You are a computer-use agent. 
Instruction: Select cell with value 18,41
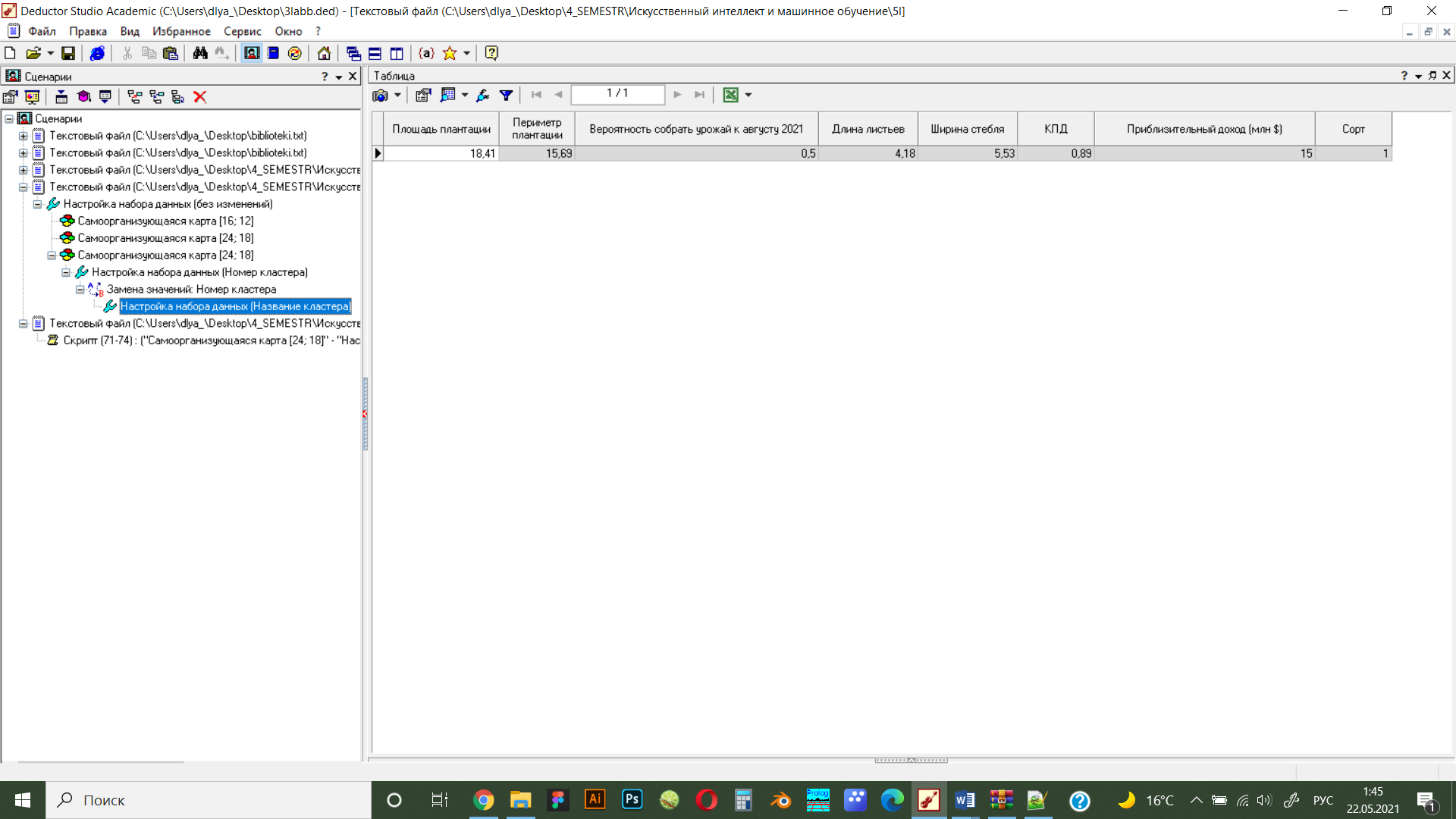[441, 153]
